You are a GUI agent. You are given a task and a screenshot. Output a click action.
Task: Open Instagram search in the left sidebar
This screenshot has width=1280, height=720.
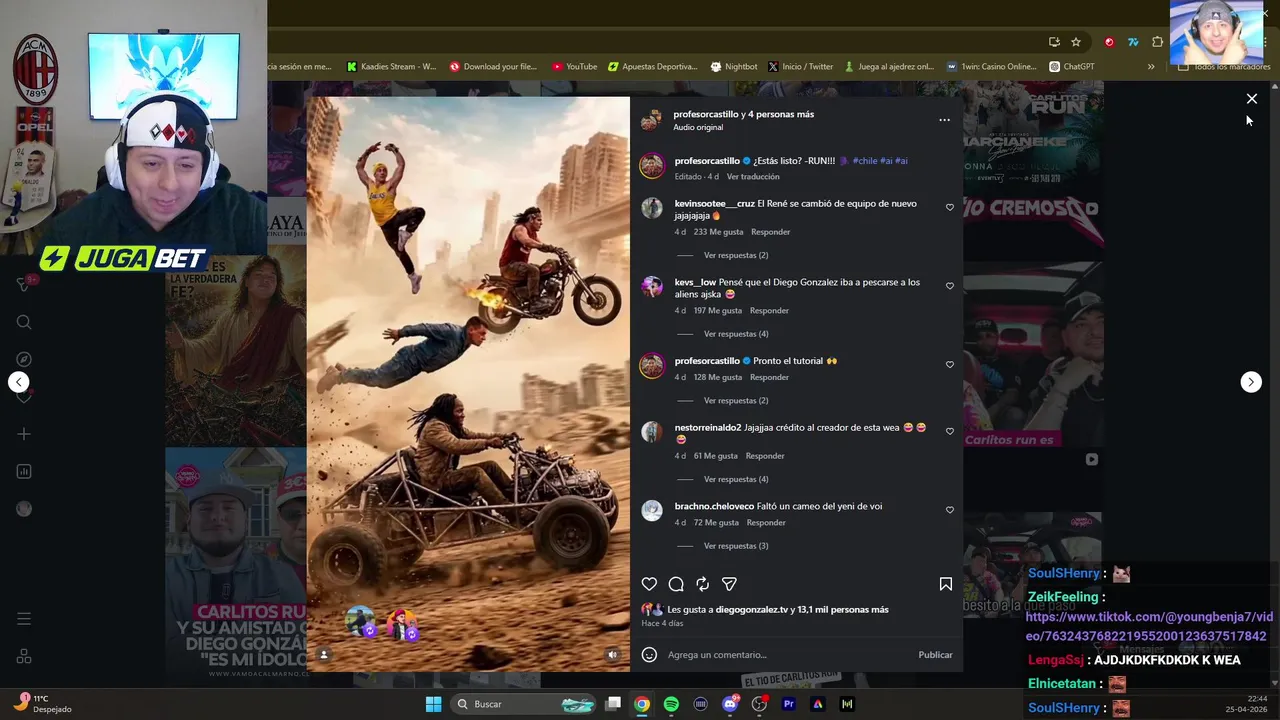point(24,322)
